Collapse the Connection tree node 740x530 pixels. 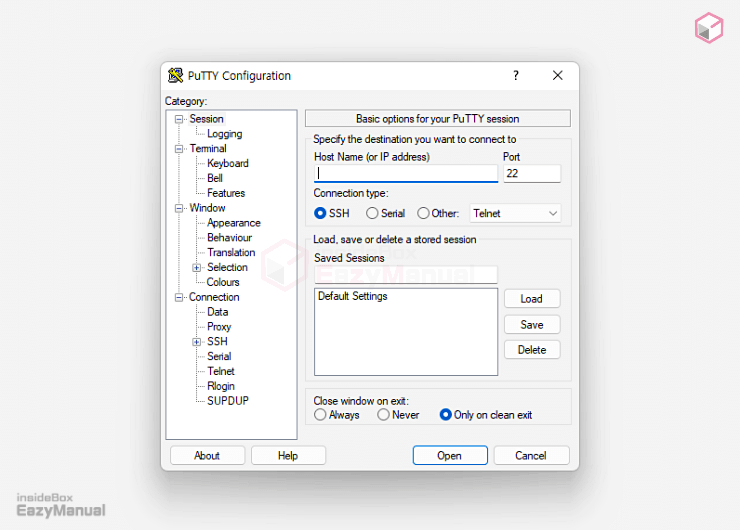[179, 297]
